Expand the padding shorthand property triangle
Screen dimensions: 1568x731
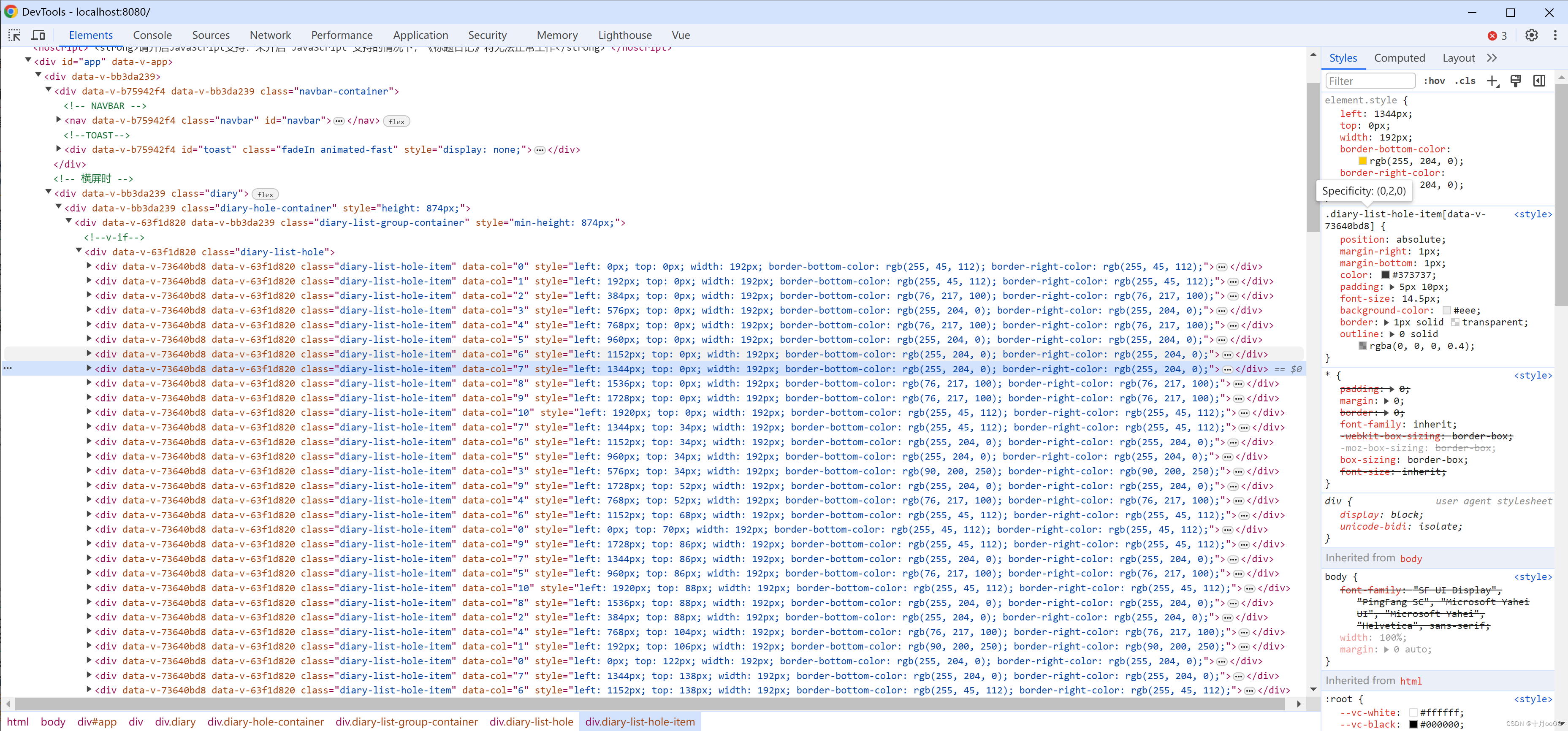point(1392,287)
